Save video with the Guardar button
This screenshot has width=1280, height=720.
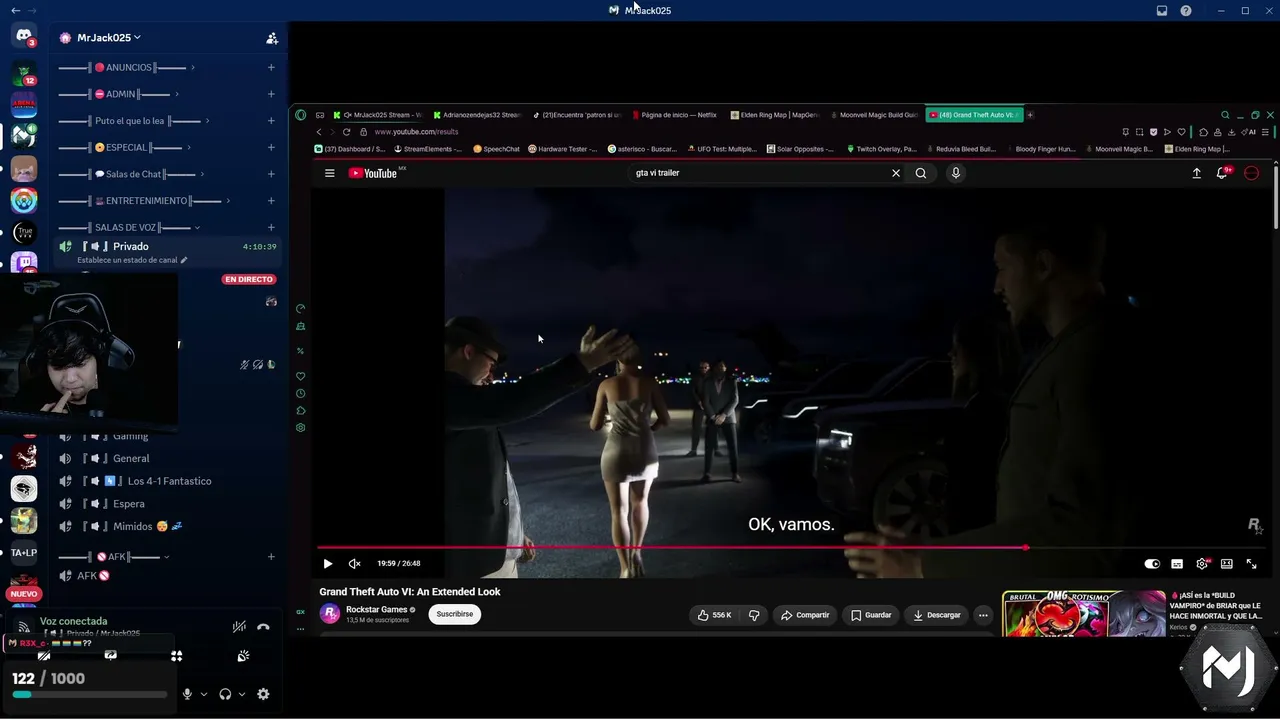[x=871, y=615]
